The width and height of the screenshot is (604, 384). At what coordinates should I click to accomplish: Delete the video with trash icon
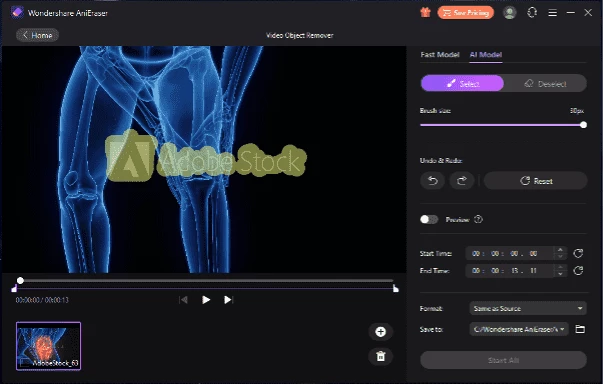(x=381, y=356)
